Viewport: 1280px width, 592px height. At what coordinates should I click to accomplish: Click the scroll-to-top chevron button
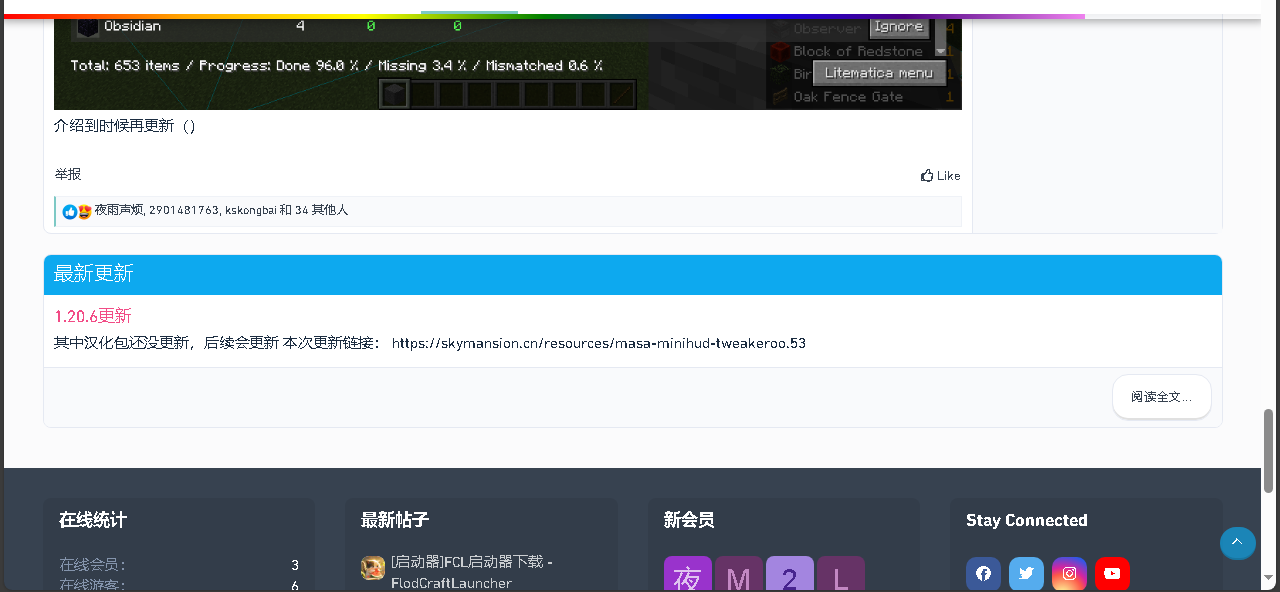pos(1237,543)
